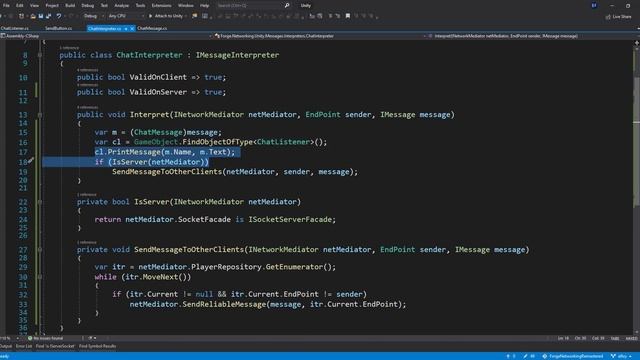The image size is (640, 360).
Task: Open the Test menu
Action: [x=104, y=6]
